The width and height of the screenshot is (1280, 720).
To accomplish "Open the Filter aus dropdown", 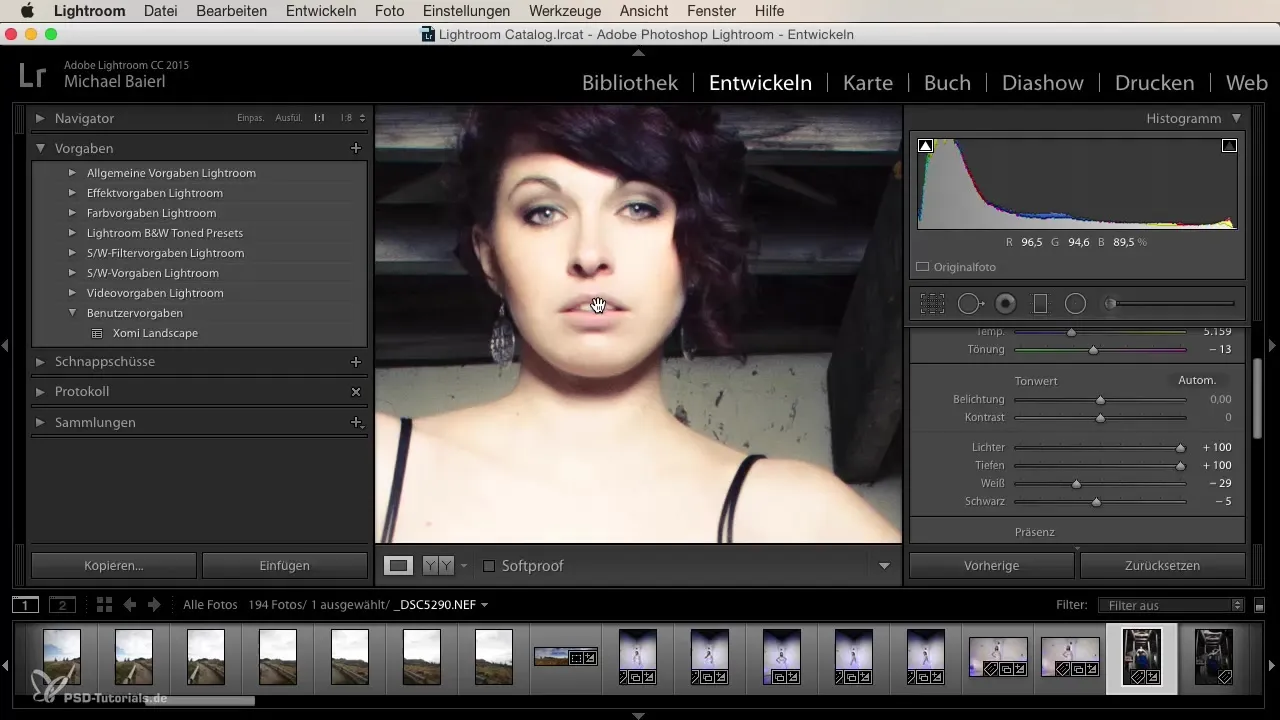I will point(1170,605).
